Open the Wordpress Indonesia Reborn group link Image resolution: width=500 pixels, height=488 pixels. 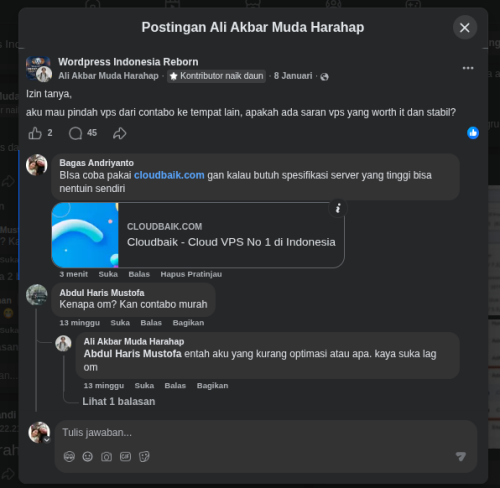(128, 62)
